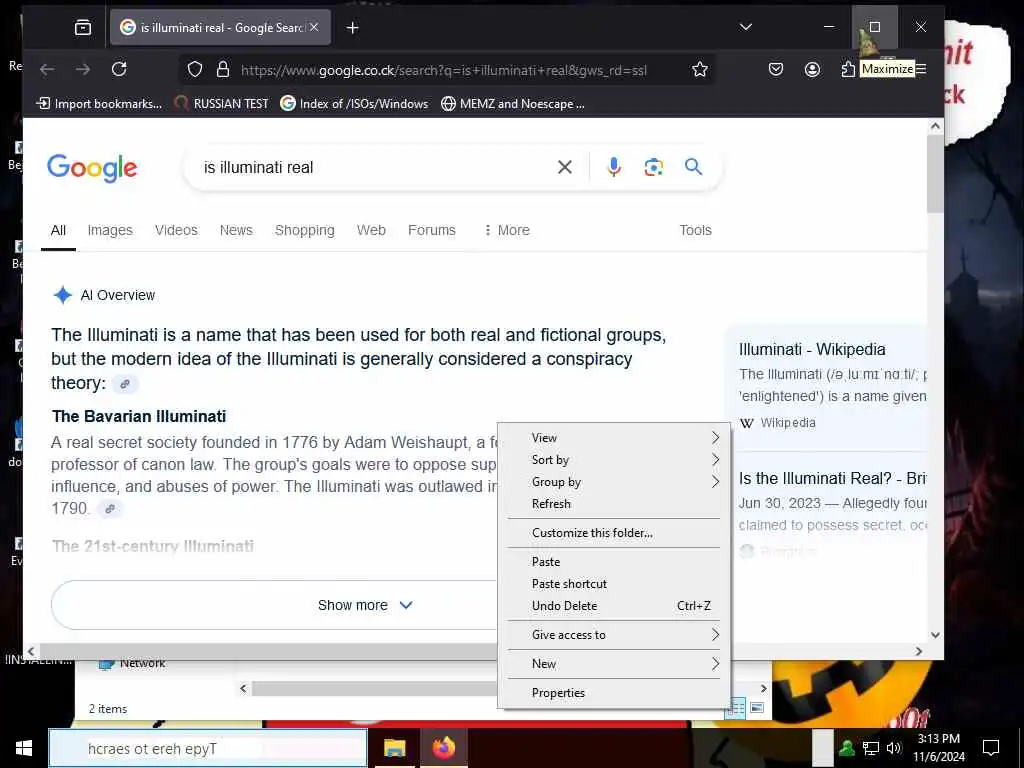Open tracking protection shield icon

[x=195, y=69]
